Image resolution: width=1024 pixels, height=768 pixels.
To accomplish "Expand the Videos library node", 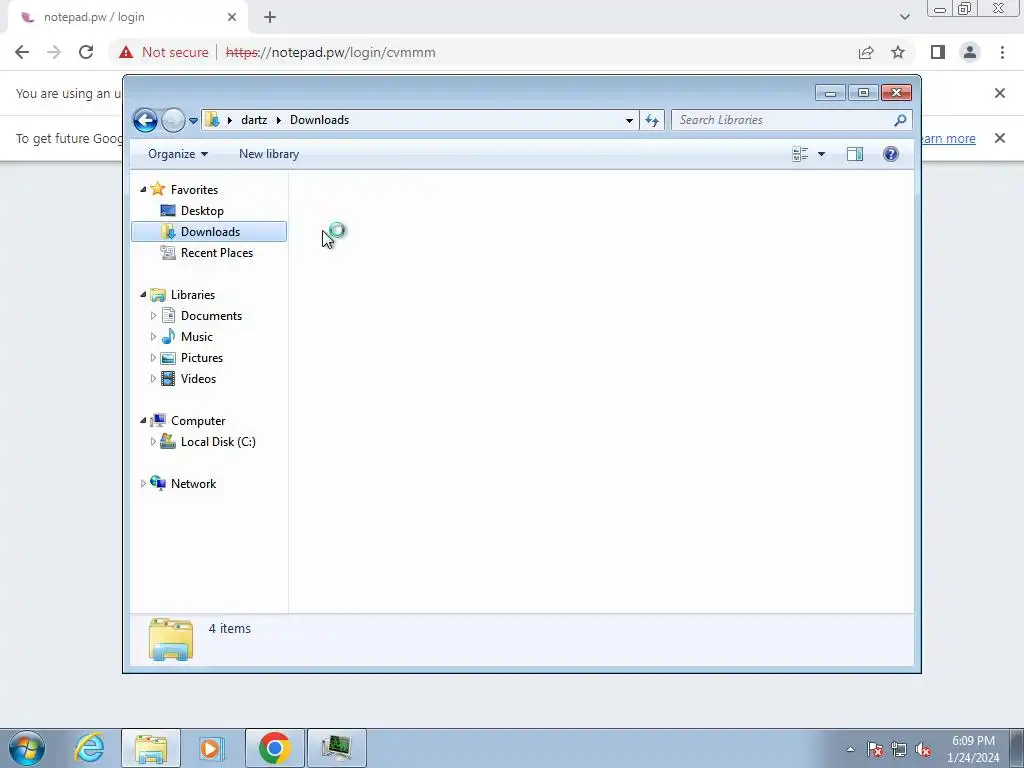I will click(153, 379).
